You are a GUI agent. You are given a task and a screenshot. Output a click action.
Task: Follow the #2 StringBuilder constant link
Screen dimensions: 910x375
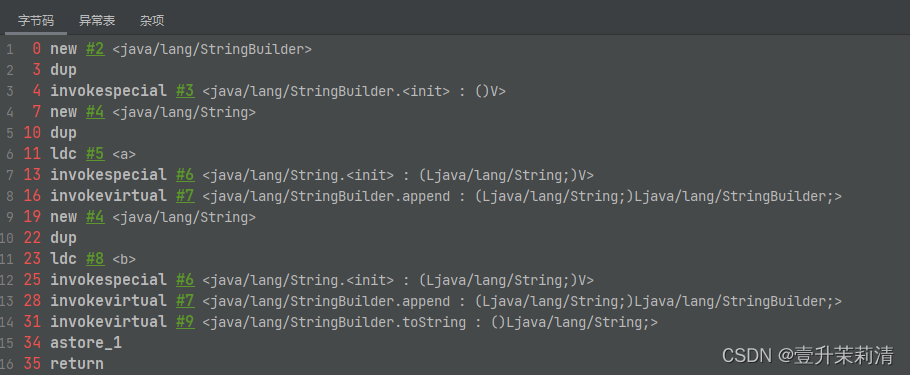click(x=95, y=49)
